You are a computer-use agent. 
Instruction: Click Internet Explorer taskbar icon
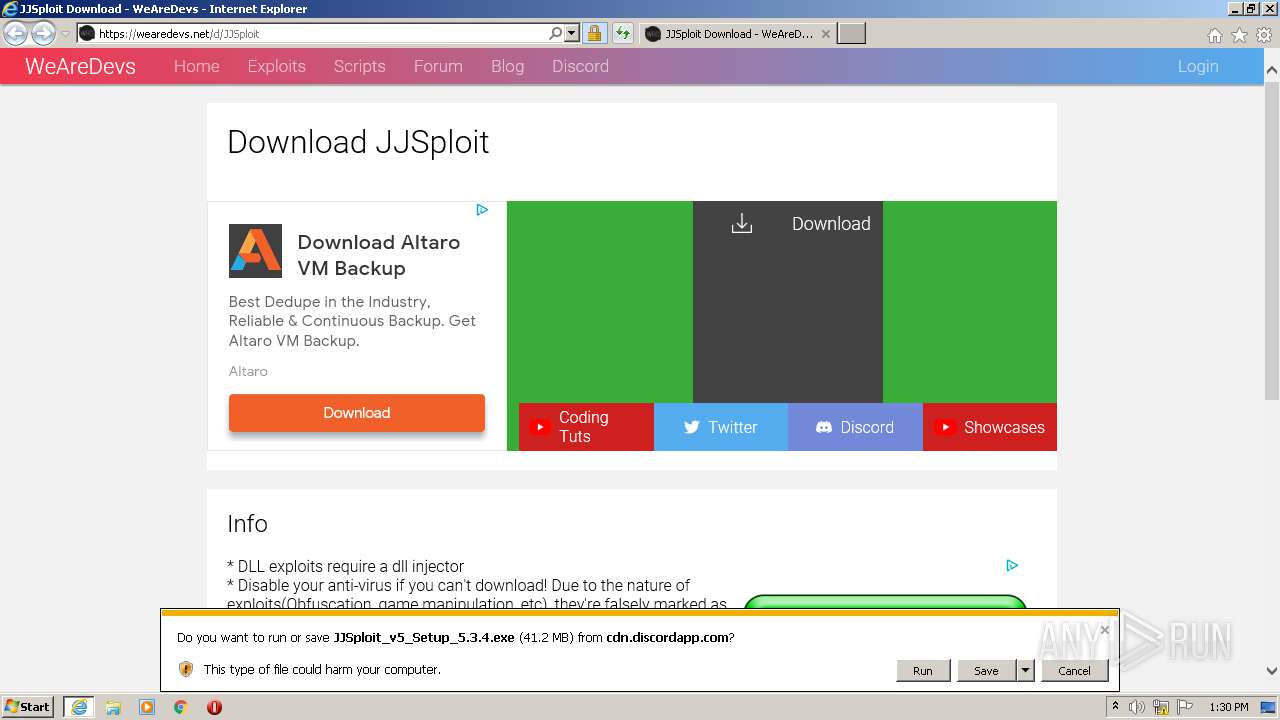coord(78,707)
